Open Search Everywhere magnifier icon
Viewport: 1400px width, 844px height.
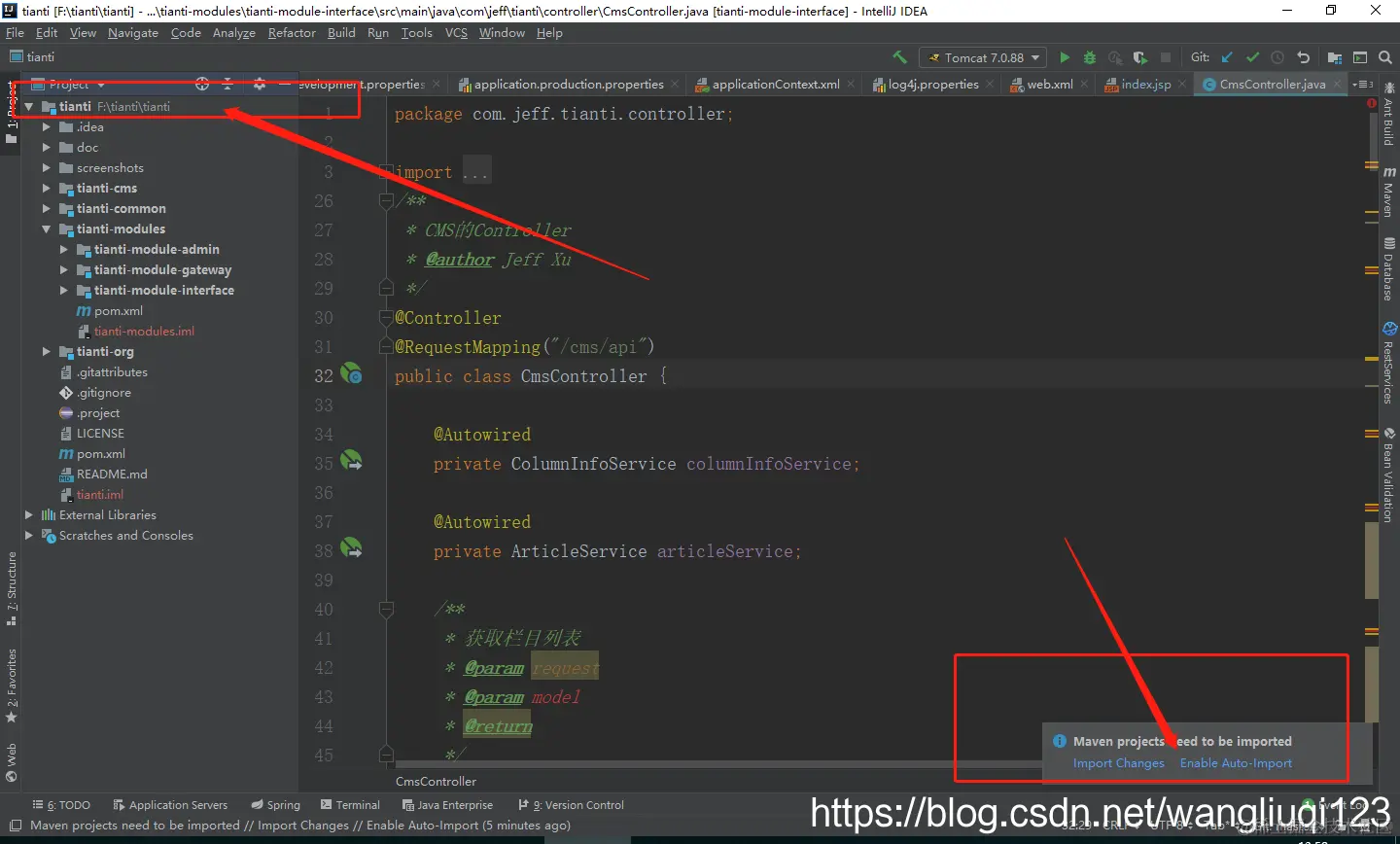click(1385, 57)
